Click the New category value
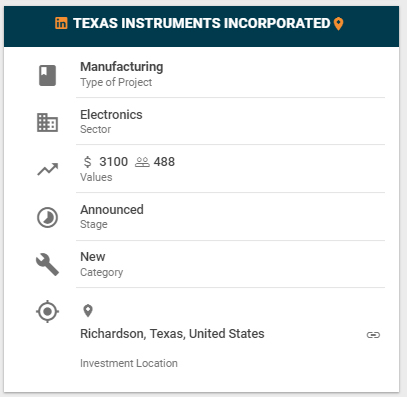Screen dimensions: 407x398 tap(93, 257)
